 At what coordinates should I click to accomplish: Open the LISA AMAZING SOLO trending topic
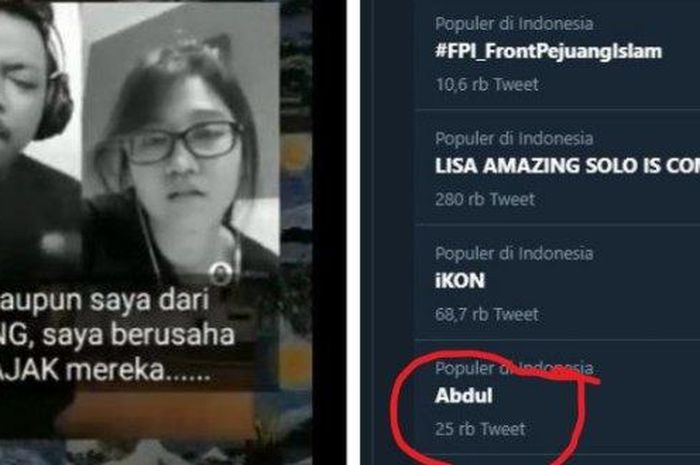[567, 166]
